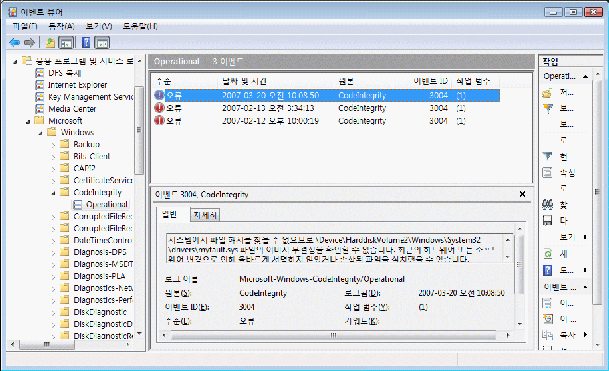Click the DFS log icon in tree
The image size is (609, 371).
(40, 73)
